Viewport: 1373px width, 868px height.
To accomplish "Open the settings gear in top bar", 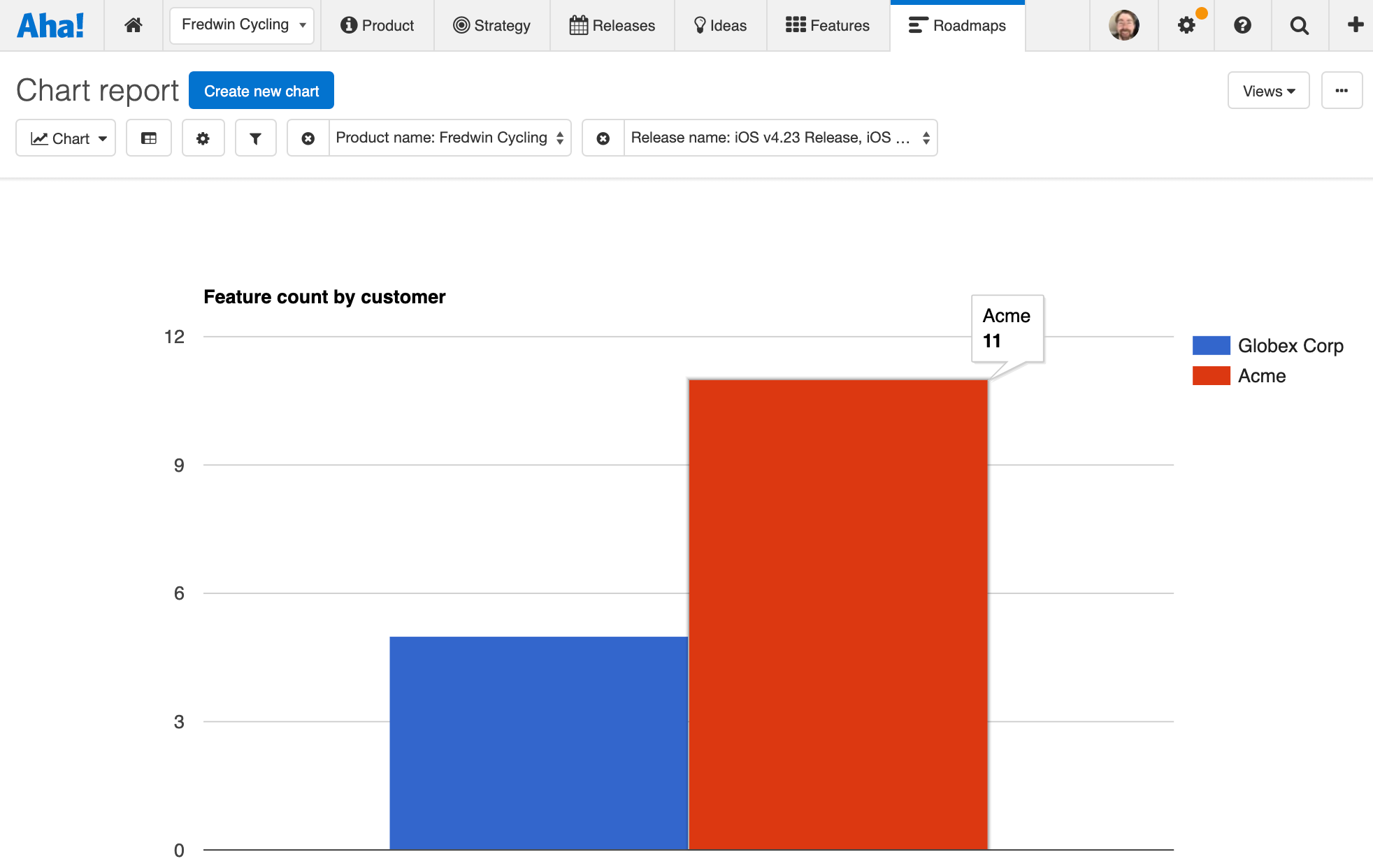I will 1186,26.
